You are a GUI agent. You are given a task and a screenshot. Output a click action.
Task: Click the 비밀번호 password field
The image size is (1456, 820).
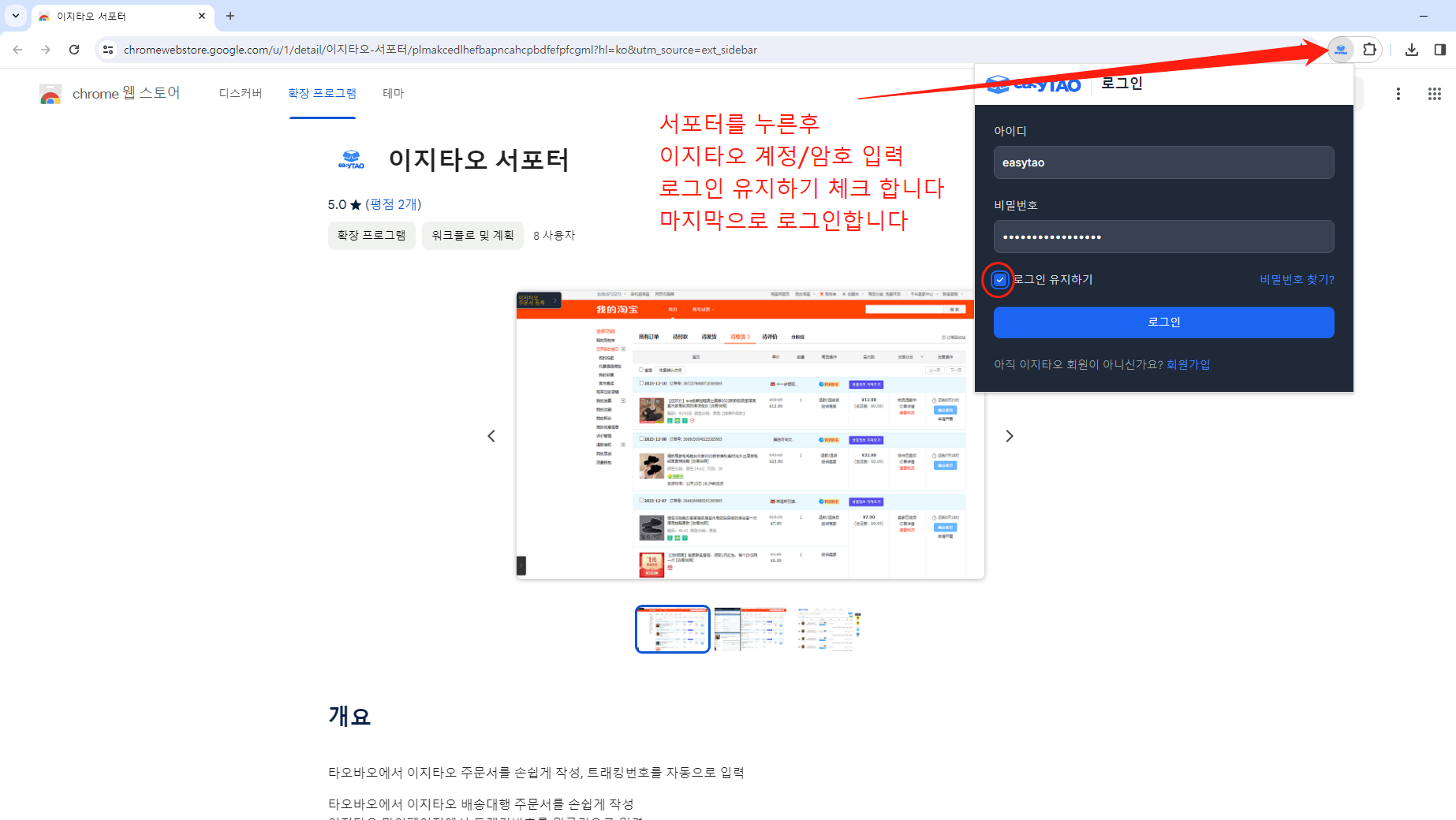click(x=1164, y=237)
